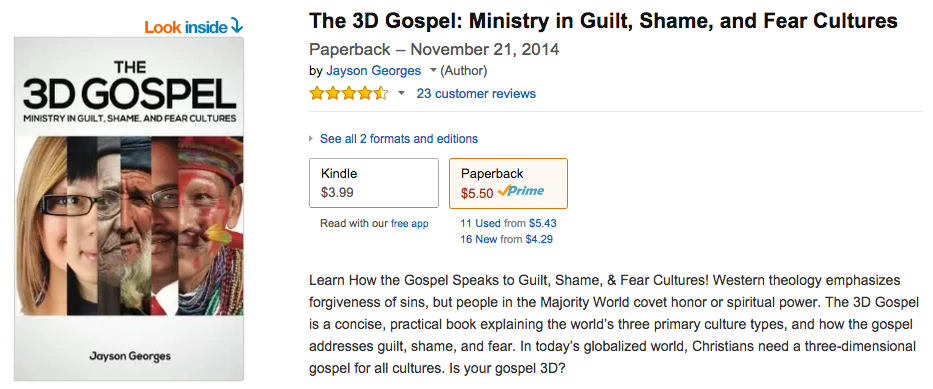This screenshot has width=933, height=389.
Task: Click the $4.29 new price
Action: click(540, 240)
